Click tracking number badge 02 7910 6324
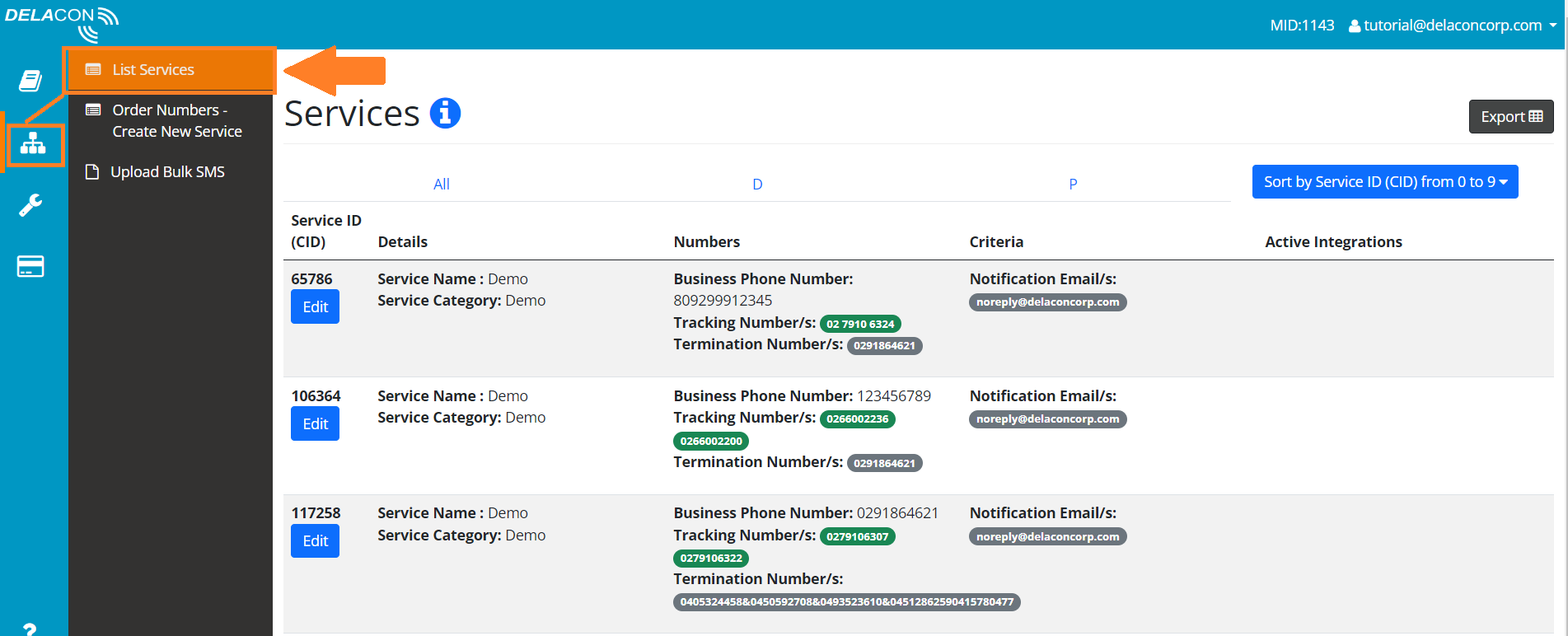This screenshot has height=636, width=1568. 860,324
